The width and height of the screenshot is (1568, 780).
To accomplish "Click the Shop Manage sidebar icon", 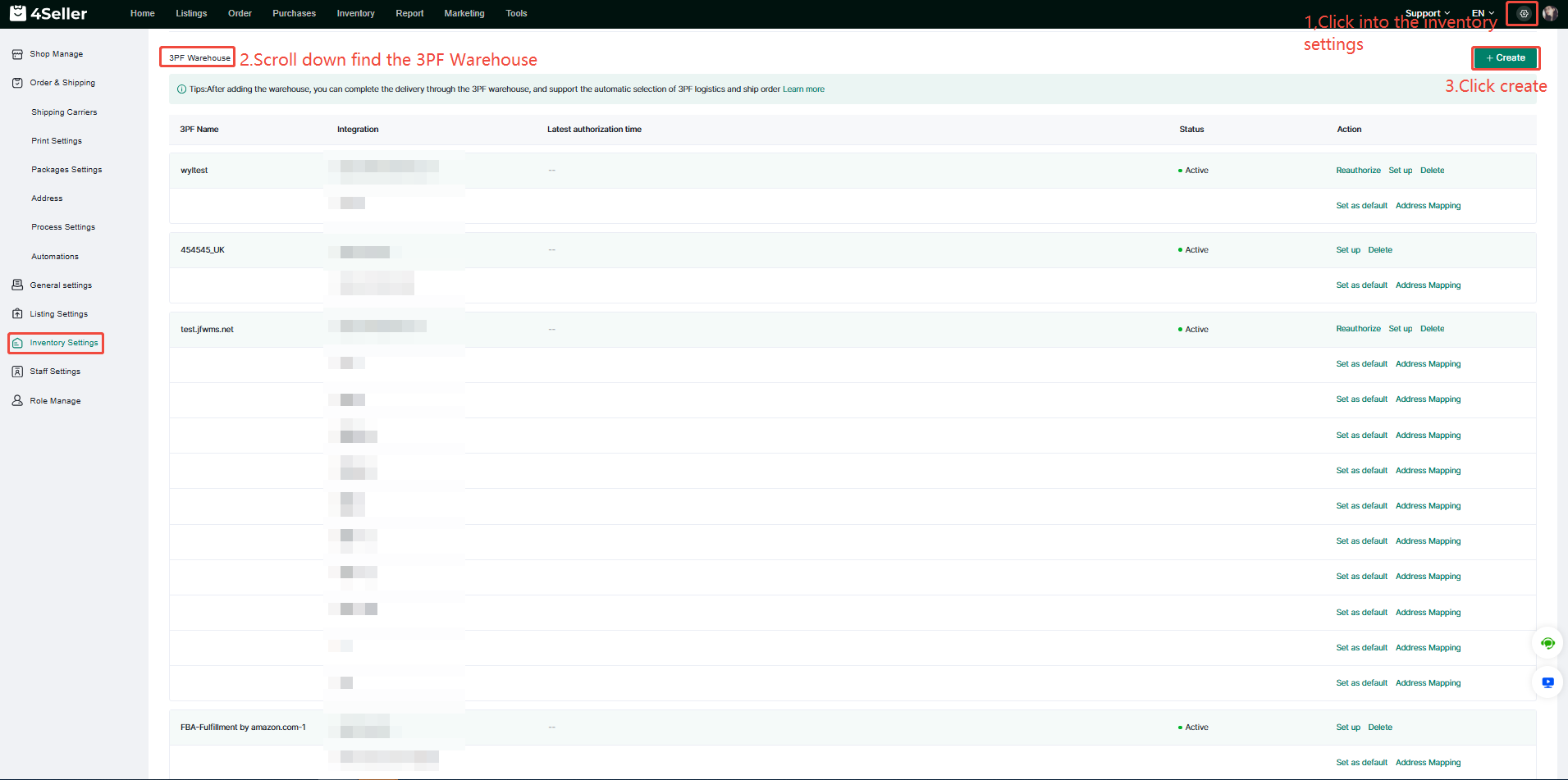I will pyautogui.click(x=17, y=54).
